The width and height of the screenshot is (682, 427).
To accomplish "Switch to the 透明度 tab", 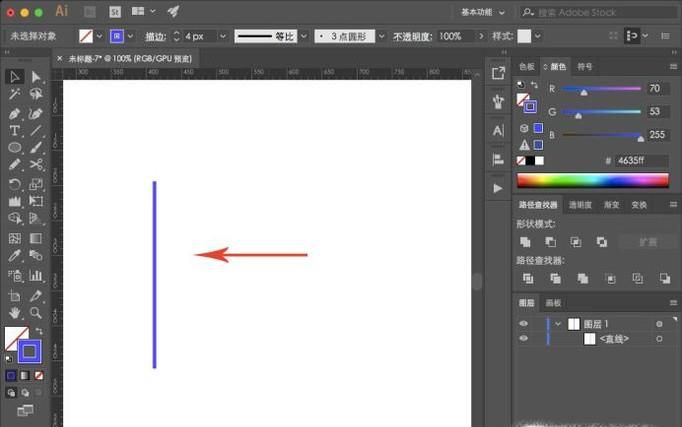I will 580,205.
